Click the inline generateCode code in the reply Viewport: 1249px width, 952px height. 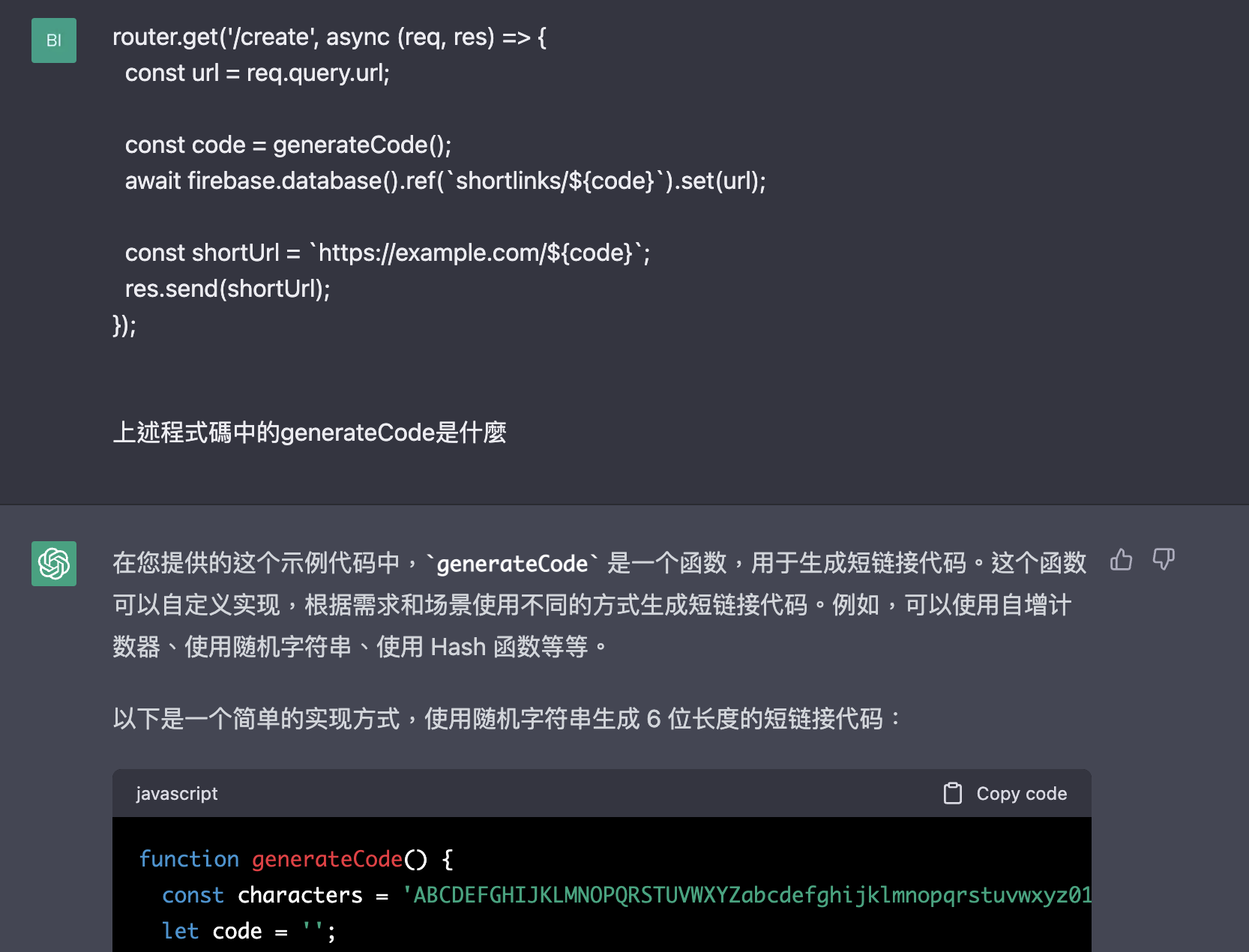(512, 564)
